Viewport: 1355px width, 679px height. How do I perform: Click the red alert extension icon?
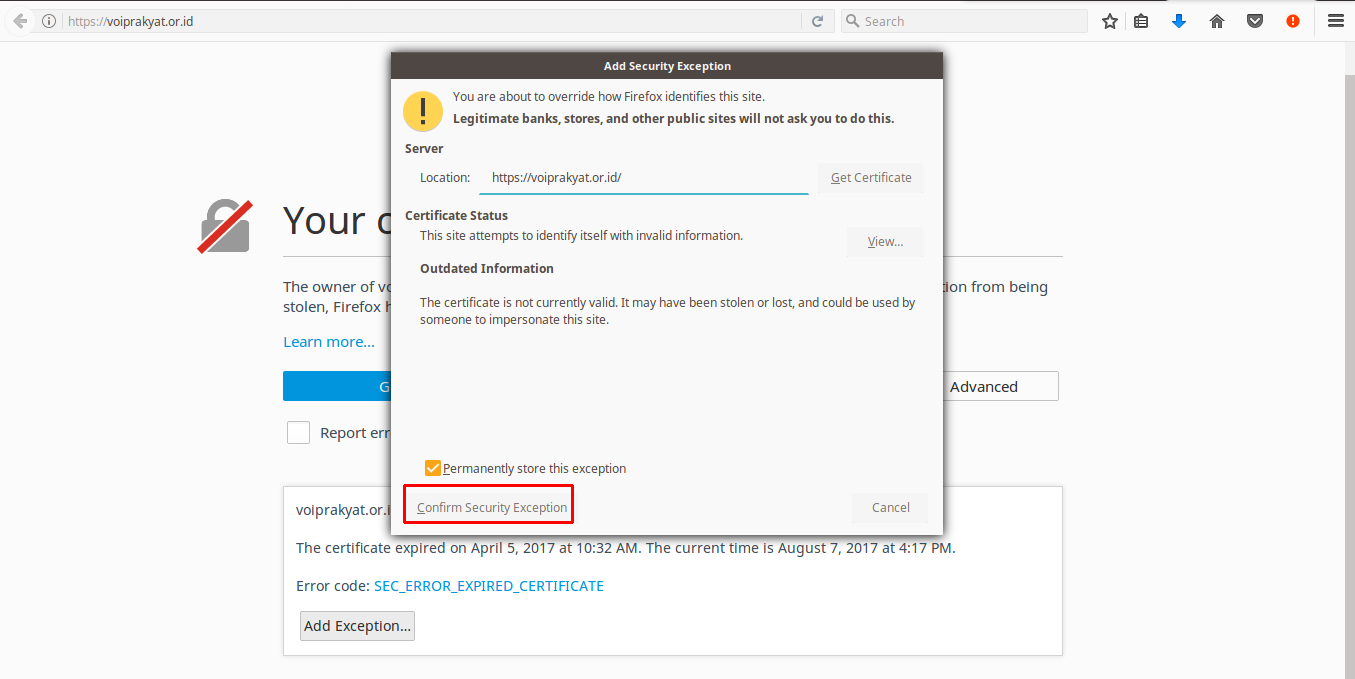1293,21
